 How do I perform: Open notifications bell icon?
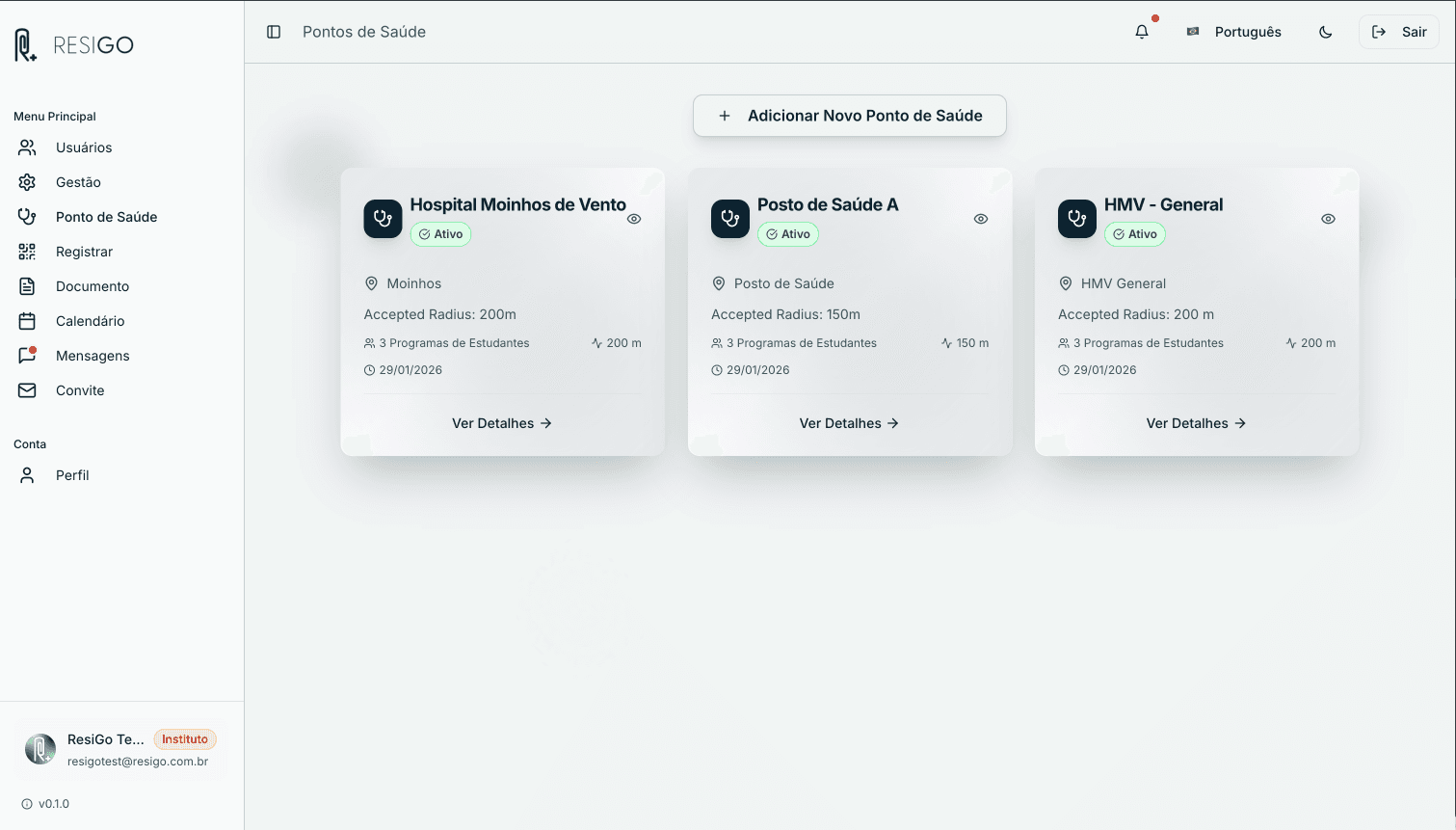click(x=1142, y=32)
